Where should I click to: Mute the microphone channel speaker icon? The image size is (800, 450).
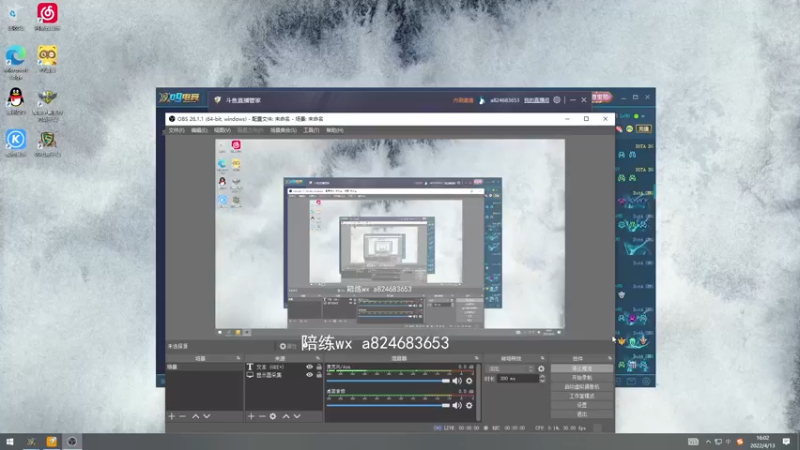coord(457,381)
